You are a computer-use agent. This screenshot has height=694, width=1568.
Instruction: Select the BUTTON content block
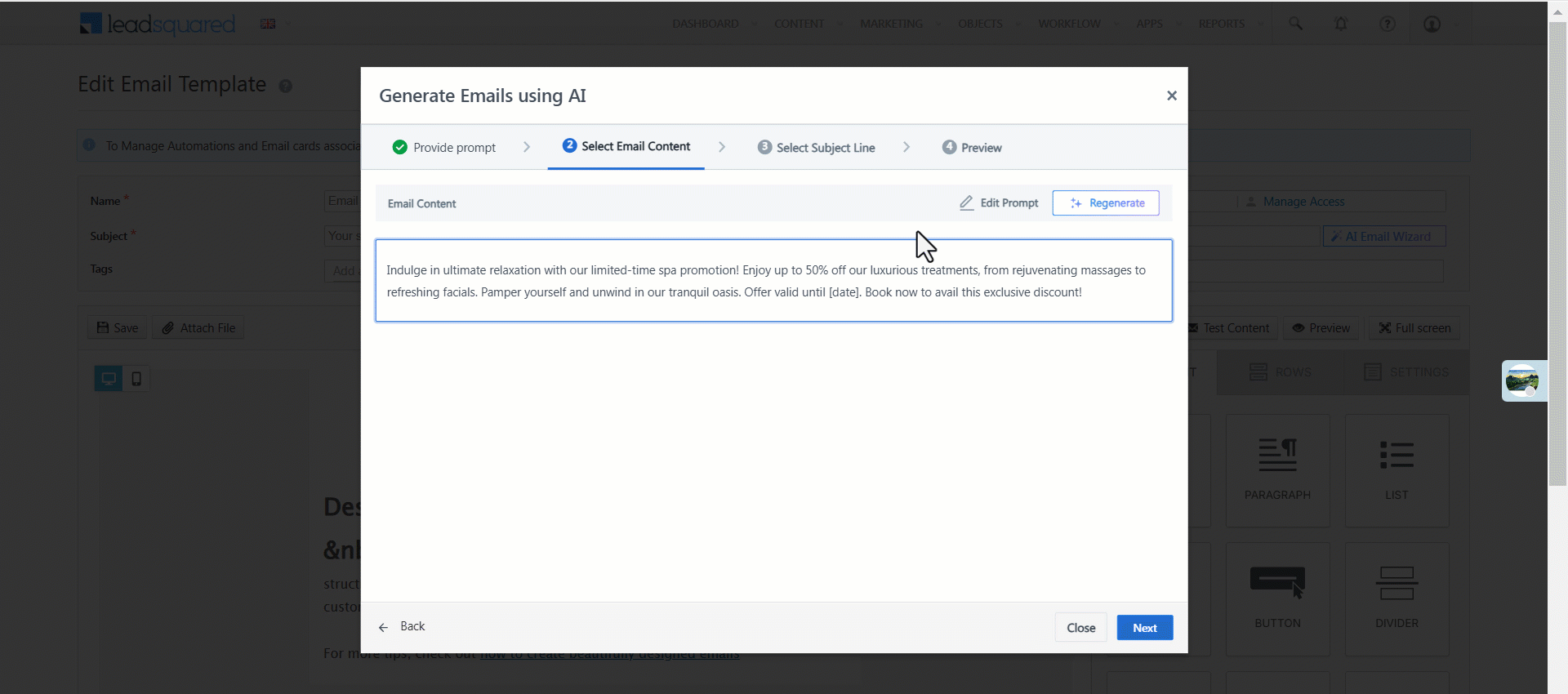click(x=1277, y=598)
